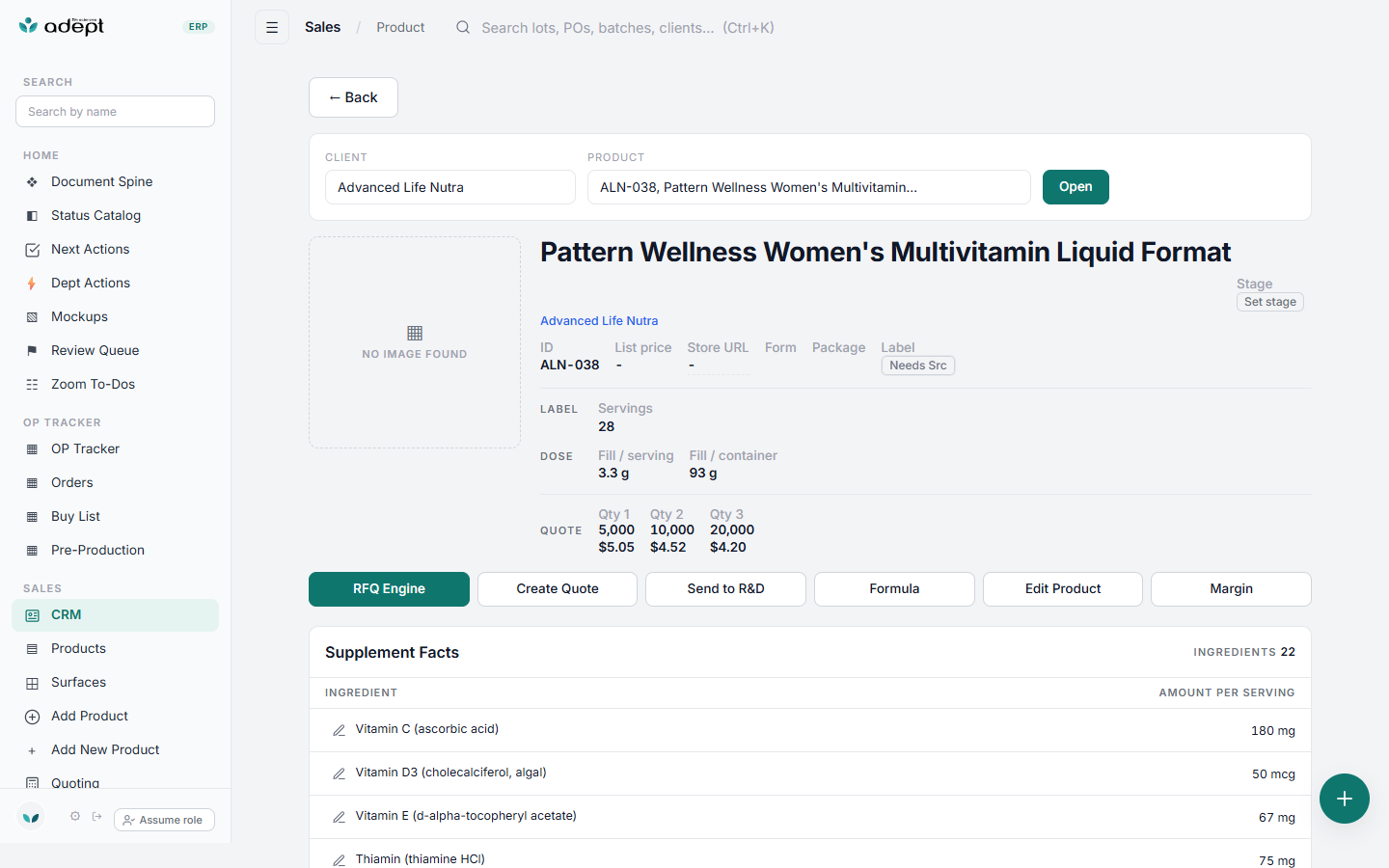Click Create Quote
The width and height of the screenshot is (1389, 868).
(x=558, y=589)
